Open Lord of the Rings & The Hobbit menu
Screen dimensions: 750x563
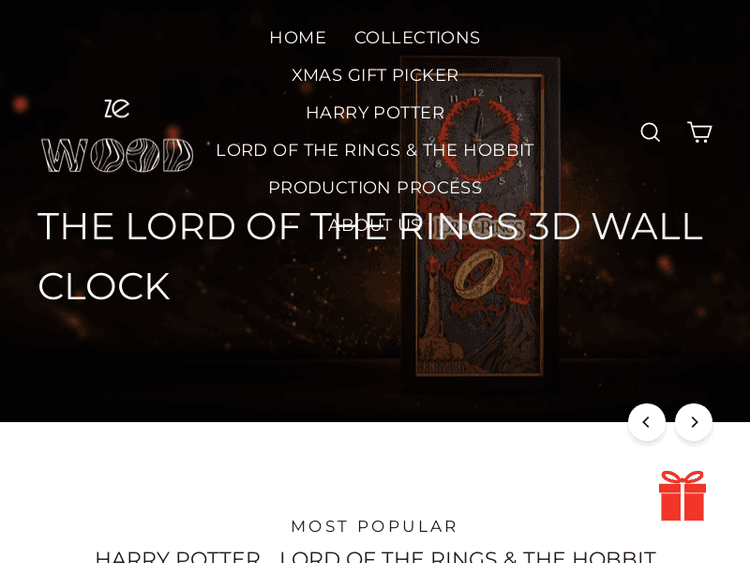pos(375,150)
